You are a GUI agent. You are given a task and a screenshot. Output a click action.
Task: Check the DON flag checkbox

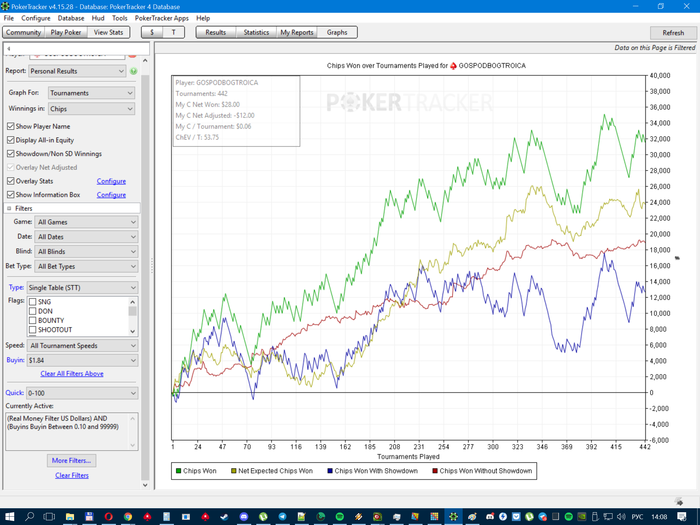pyautogui.click(x=33, y=311)
